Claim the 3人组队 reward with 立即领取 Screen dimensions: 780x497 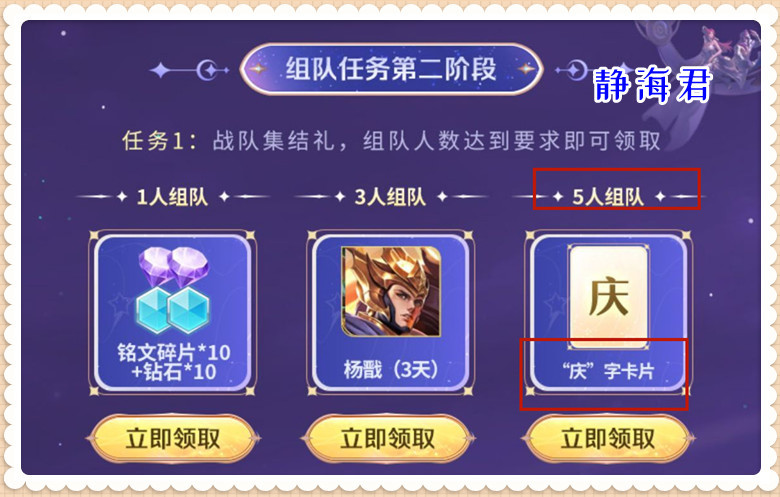coord(388,438)
